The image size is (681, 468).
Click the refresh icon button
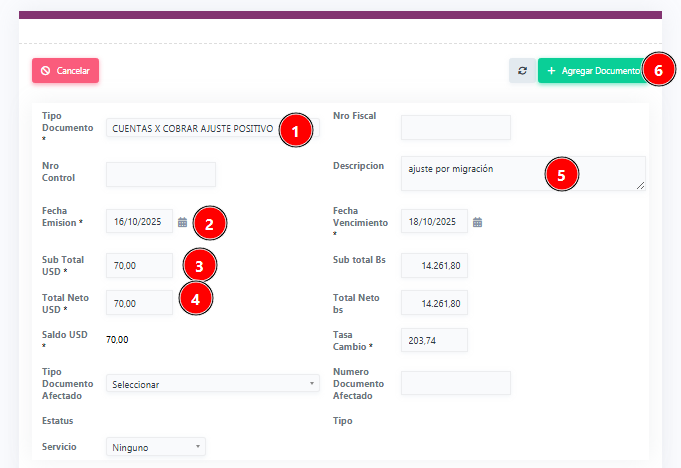point(521,71)
